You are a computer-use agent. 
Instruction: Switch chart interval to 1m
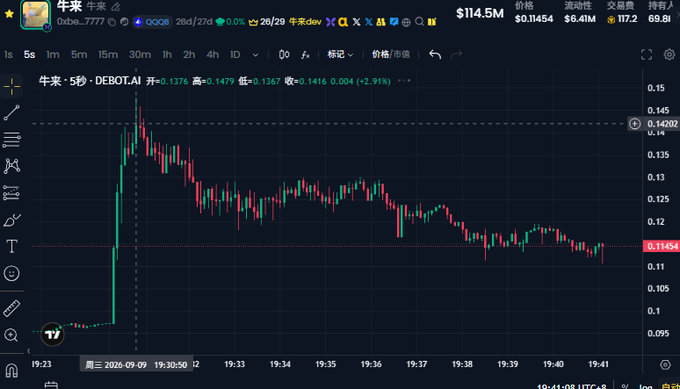[53, 55]
